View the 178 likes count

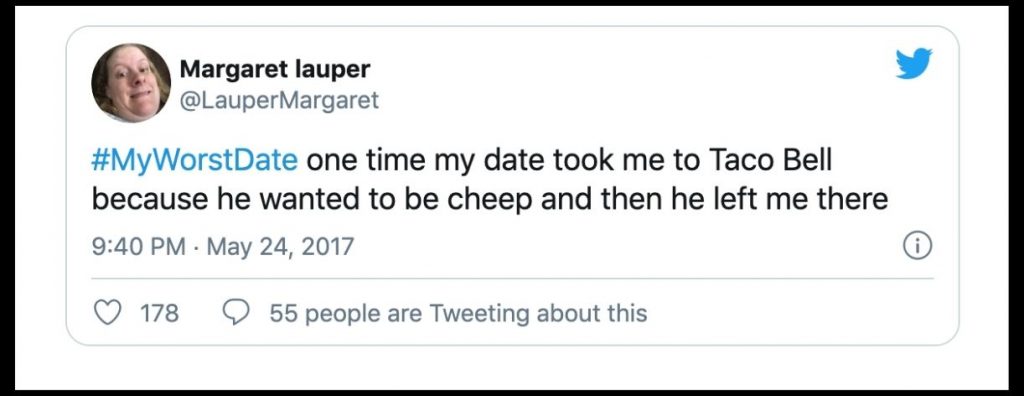[x=159, y=313]
